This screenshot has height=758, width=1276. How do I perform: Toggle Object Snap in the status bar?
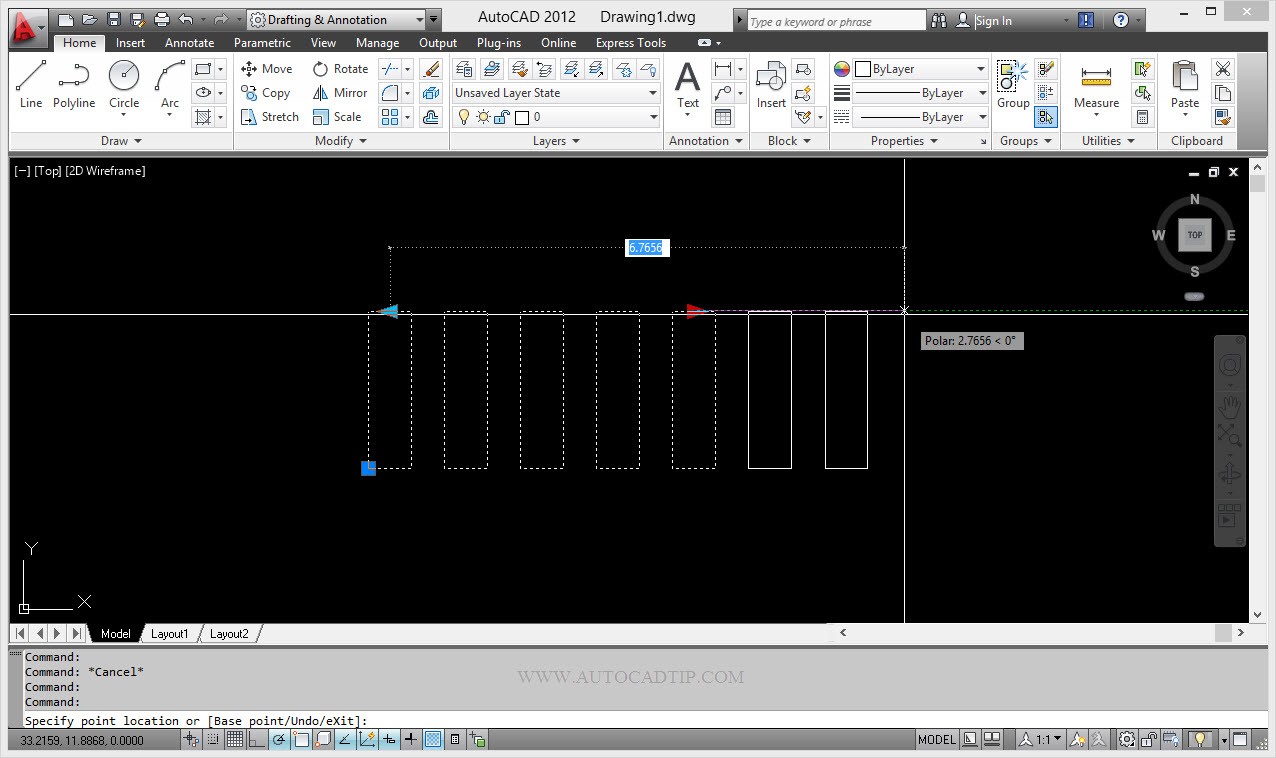tap(302, 739)
